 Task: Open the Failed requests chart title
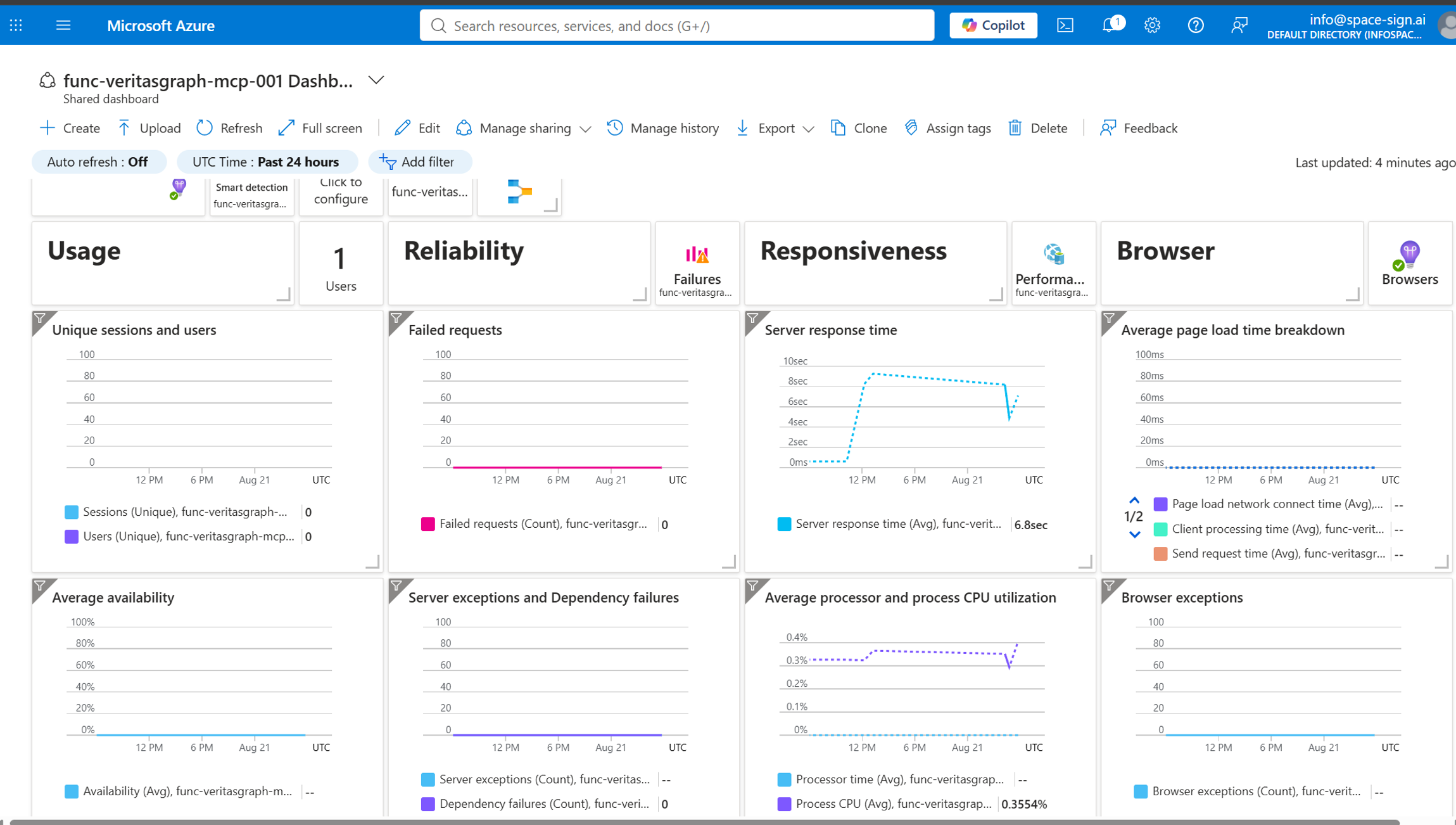[x=455, y=330]
